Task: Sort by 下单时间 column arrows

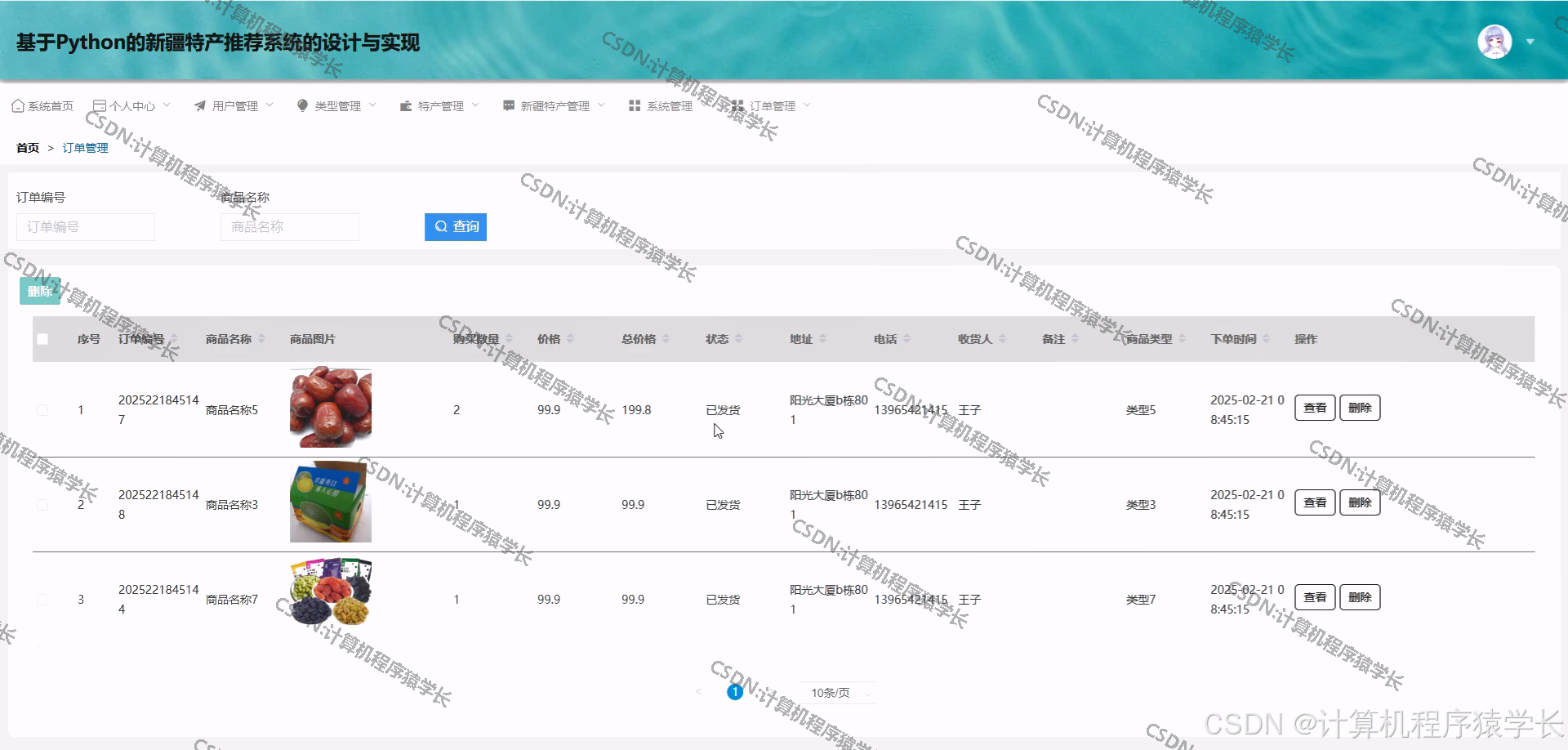Action: (x=1266, y=339)
